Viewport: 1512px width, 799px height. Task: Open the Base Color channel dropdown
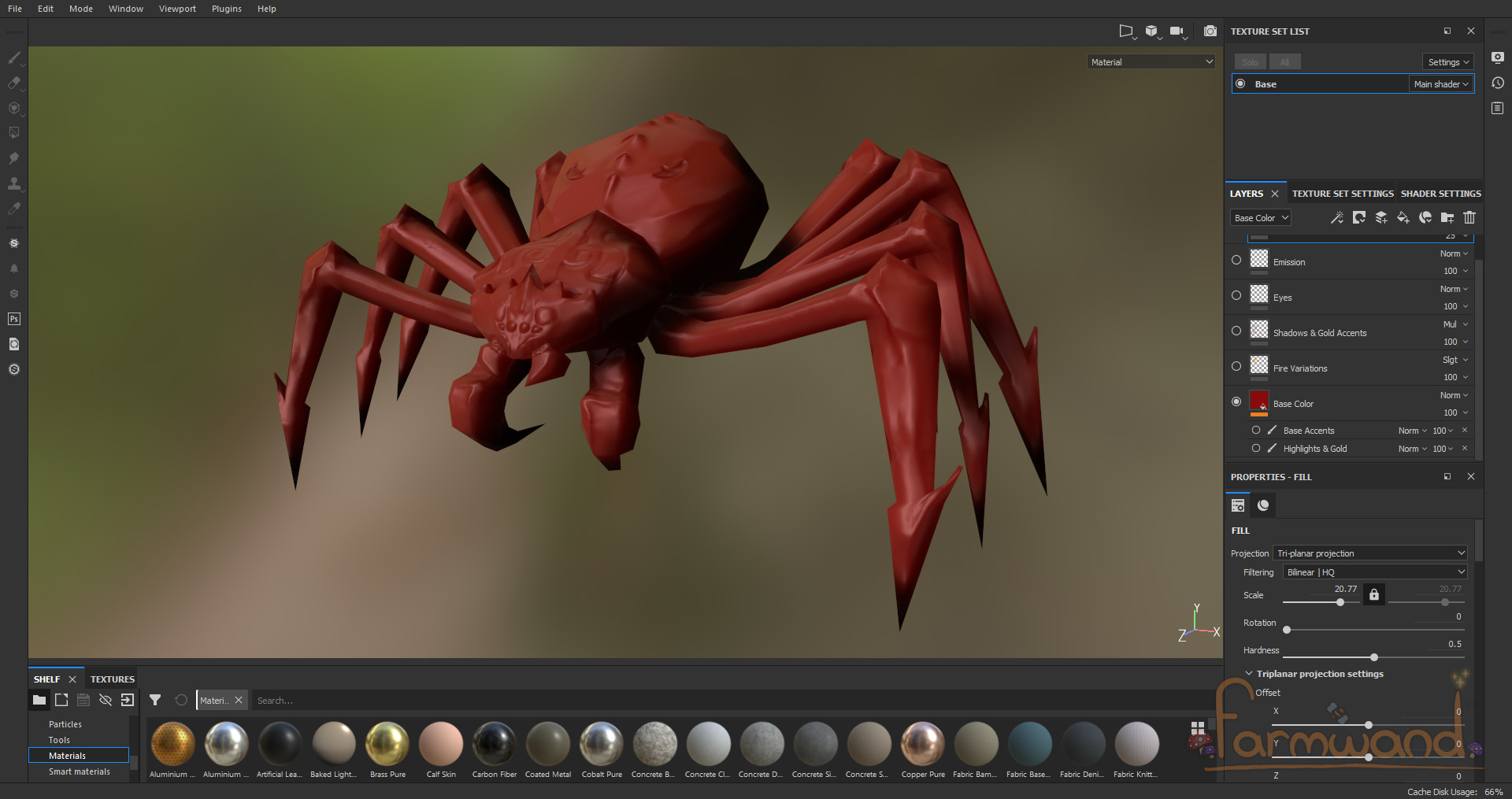coord(1261,218)
